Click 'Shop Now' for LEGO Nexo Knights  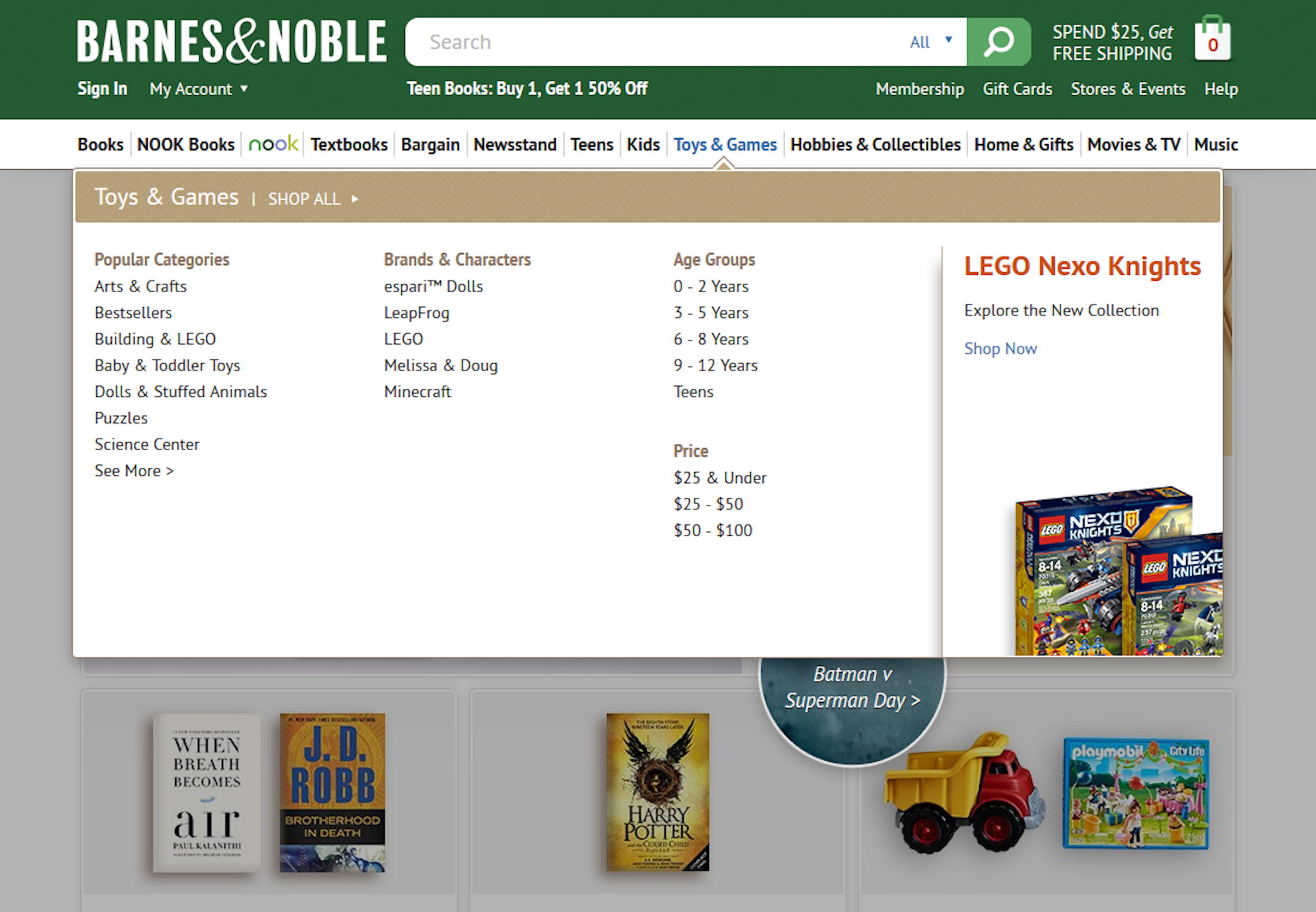(x=1000, y=348)
